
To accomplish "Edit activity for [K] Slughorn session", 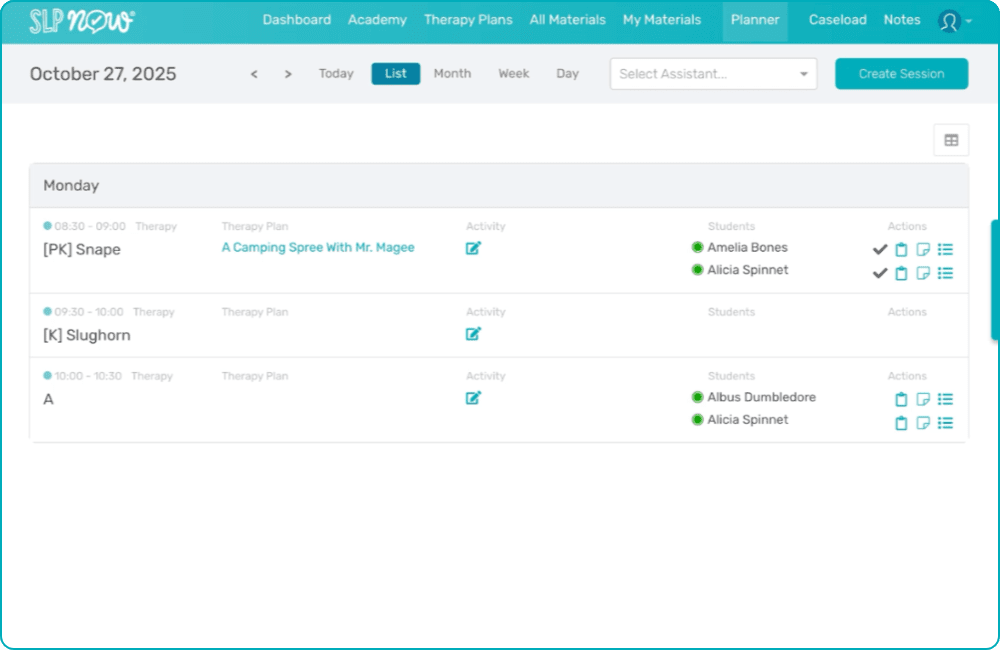I will coord(473,334).
